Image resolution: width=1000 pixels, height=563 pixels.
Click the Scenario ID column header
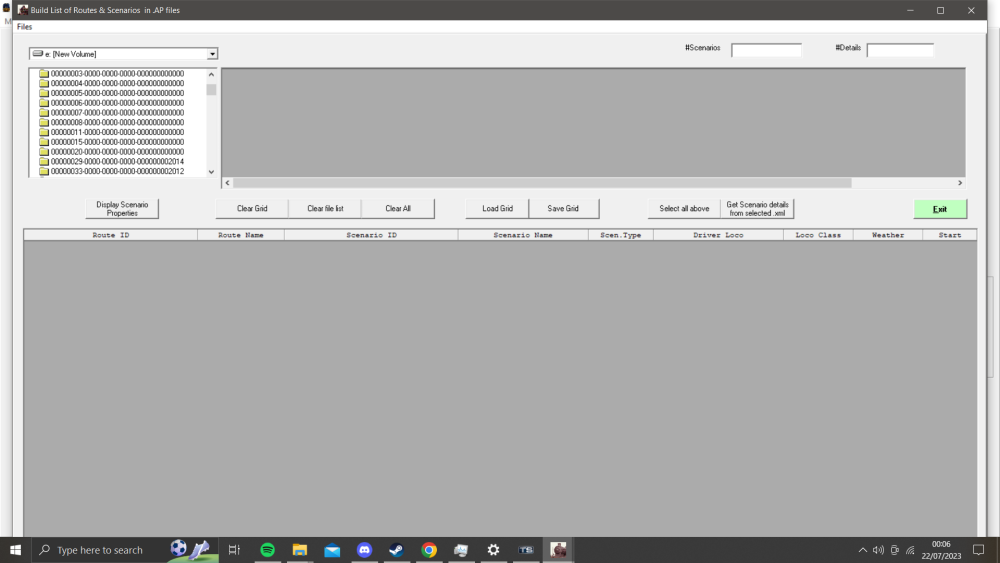[x=371, y=235]
